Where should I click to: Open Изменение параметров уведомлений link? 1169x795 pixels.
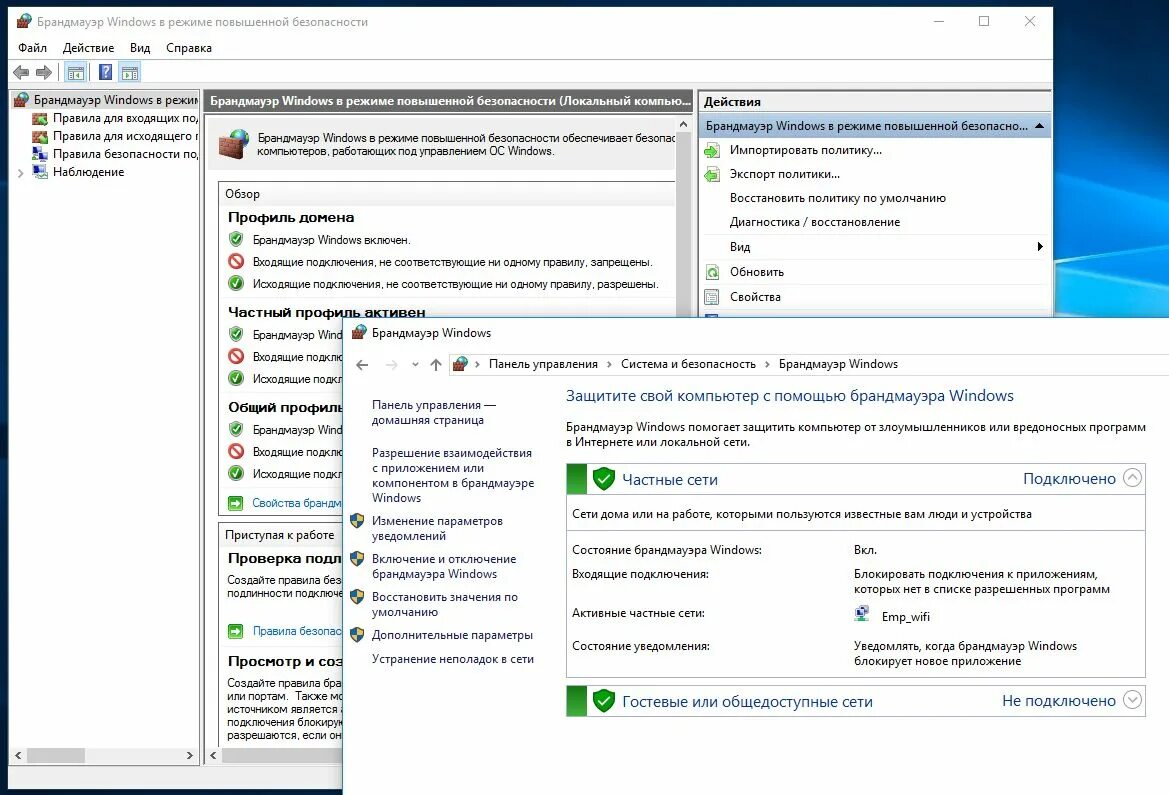(x=437, y=528)
